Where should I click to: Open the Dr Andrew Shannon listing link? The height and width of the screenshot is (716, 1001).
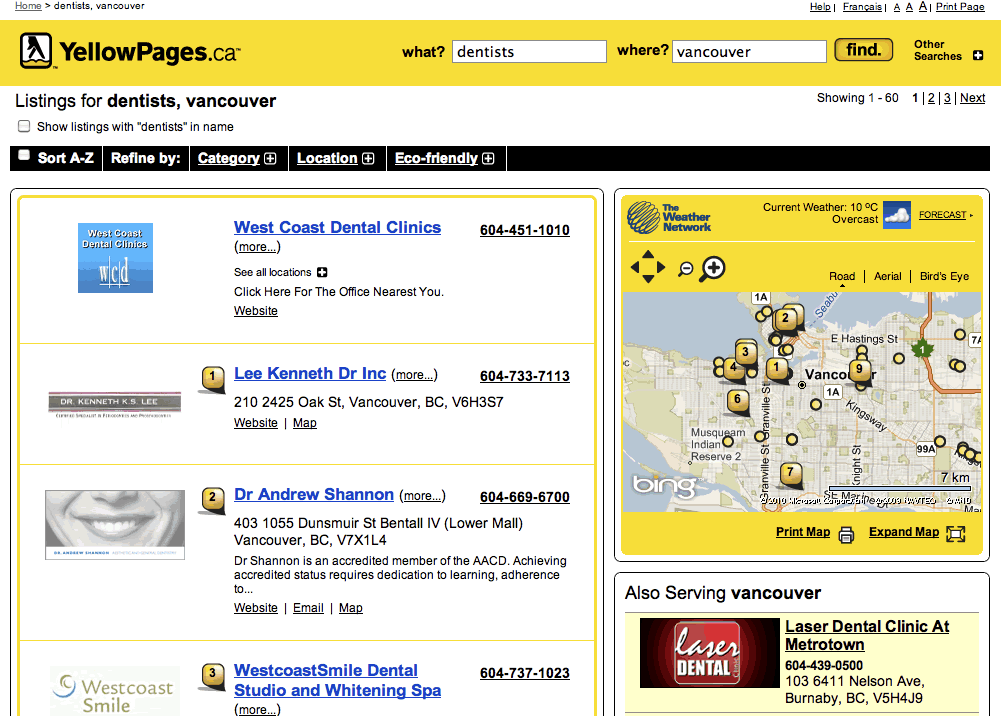[x=313, y=494]
